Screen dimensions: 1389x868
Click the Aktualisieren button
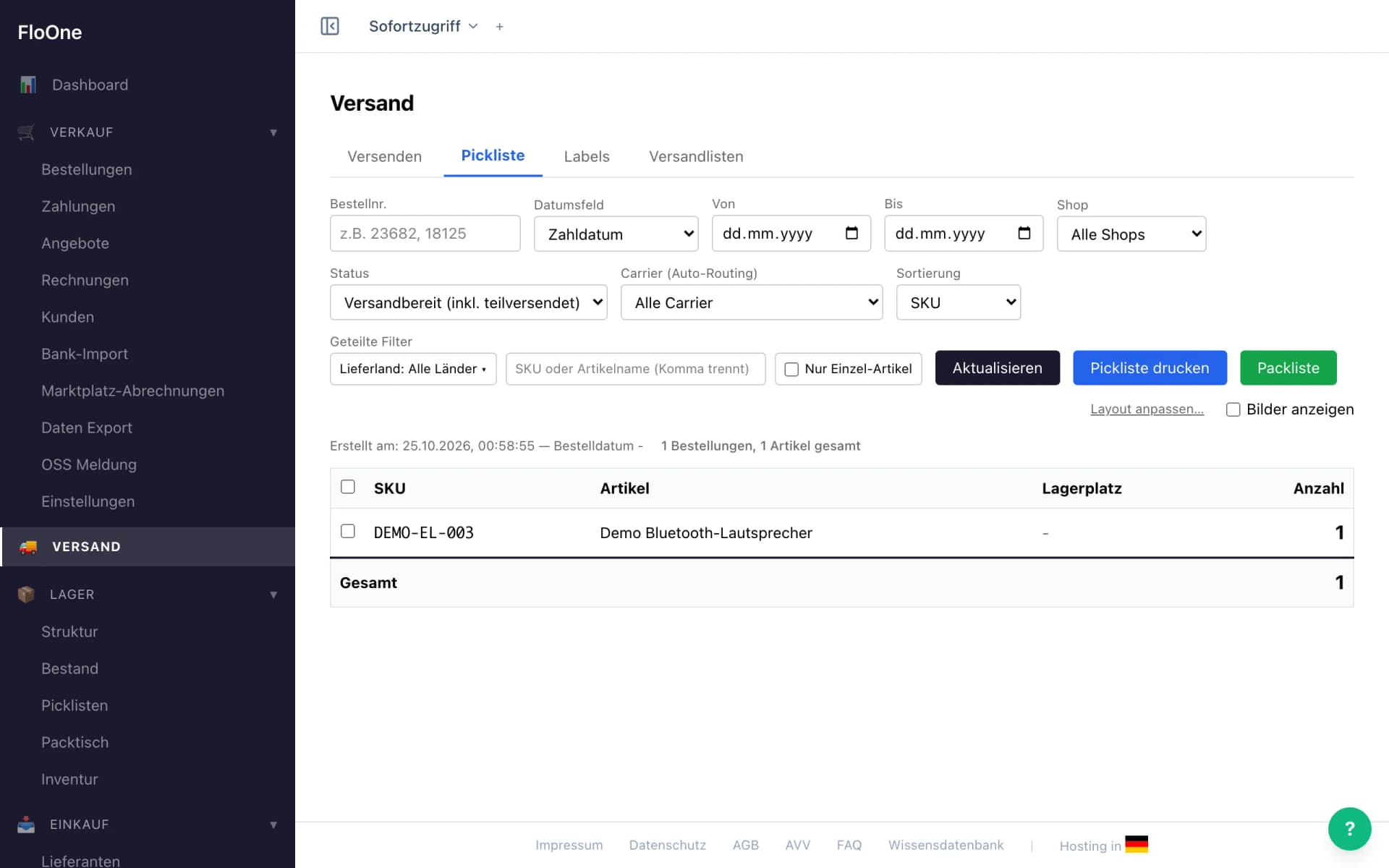[x=997, y=368]
